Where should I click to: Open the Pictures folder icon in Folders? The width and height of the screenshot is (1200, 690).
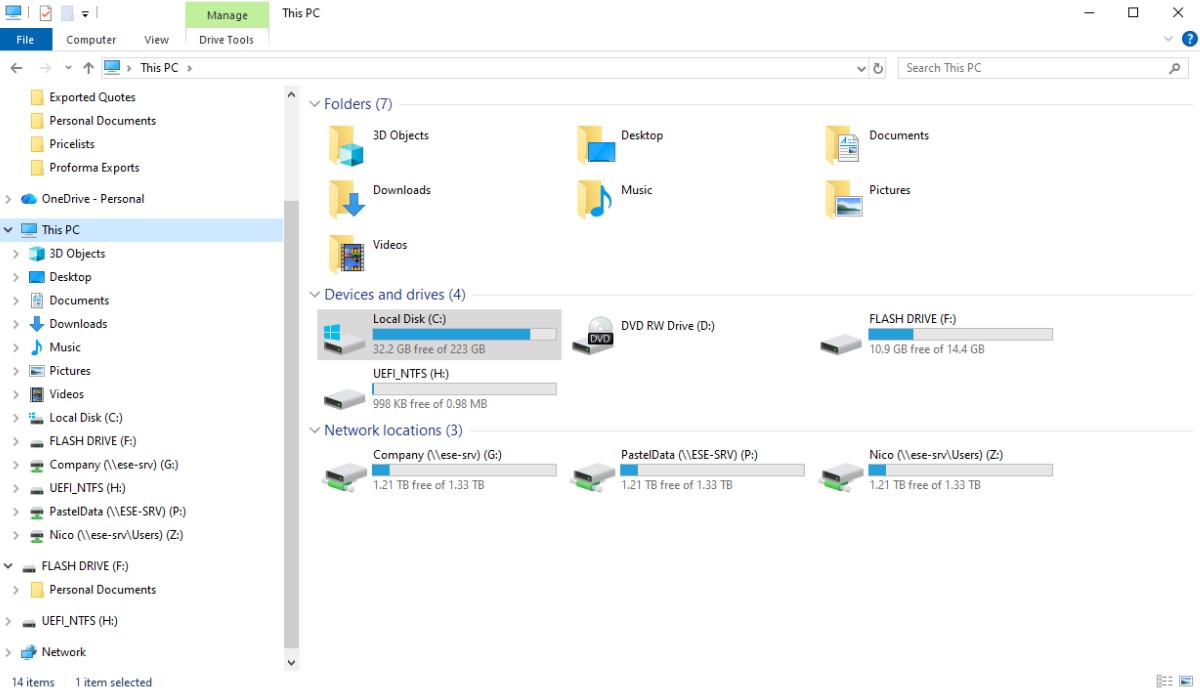click(843, 200)
